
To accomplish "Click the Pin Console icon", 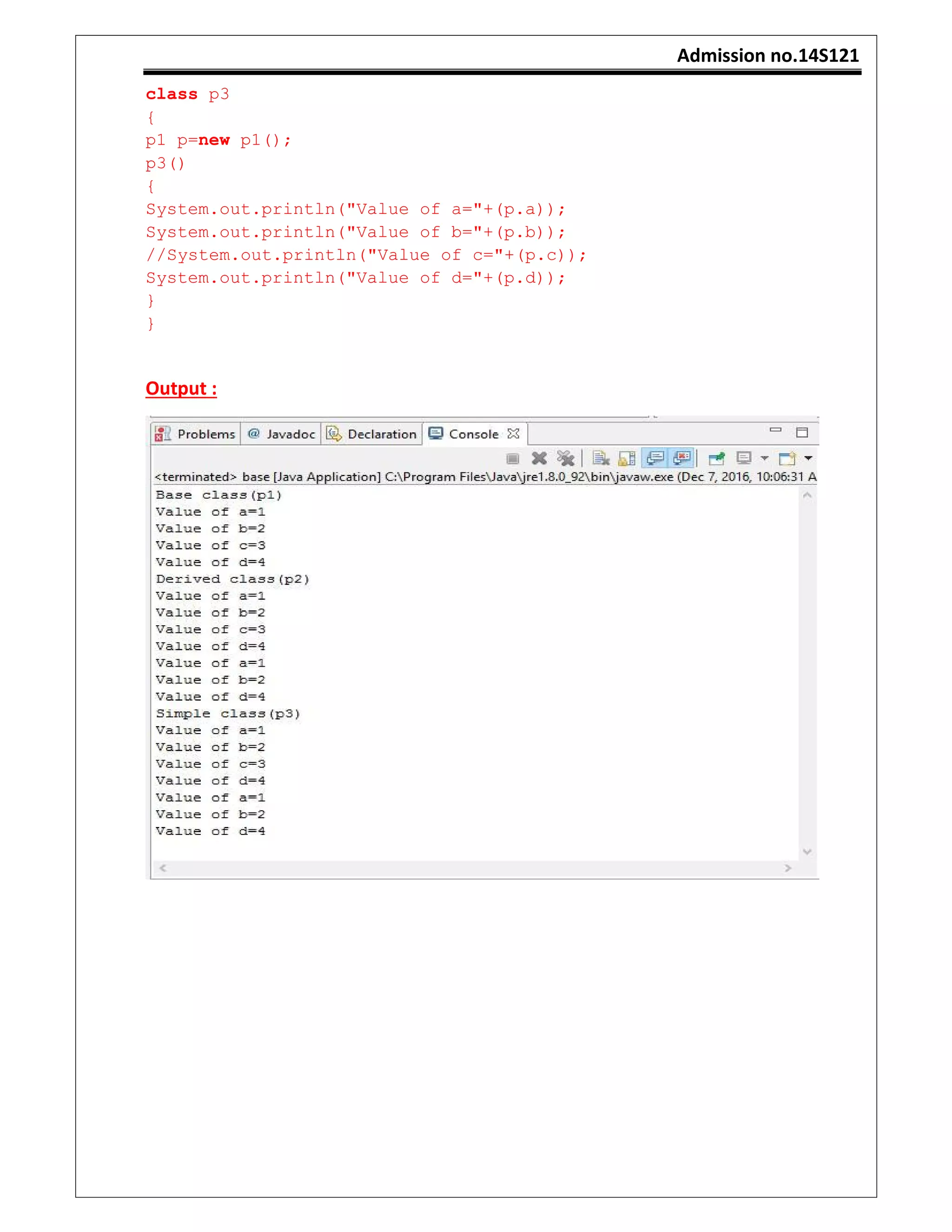I will pos(716,458).
